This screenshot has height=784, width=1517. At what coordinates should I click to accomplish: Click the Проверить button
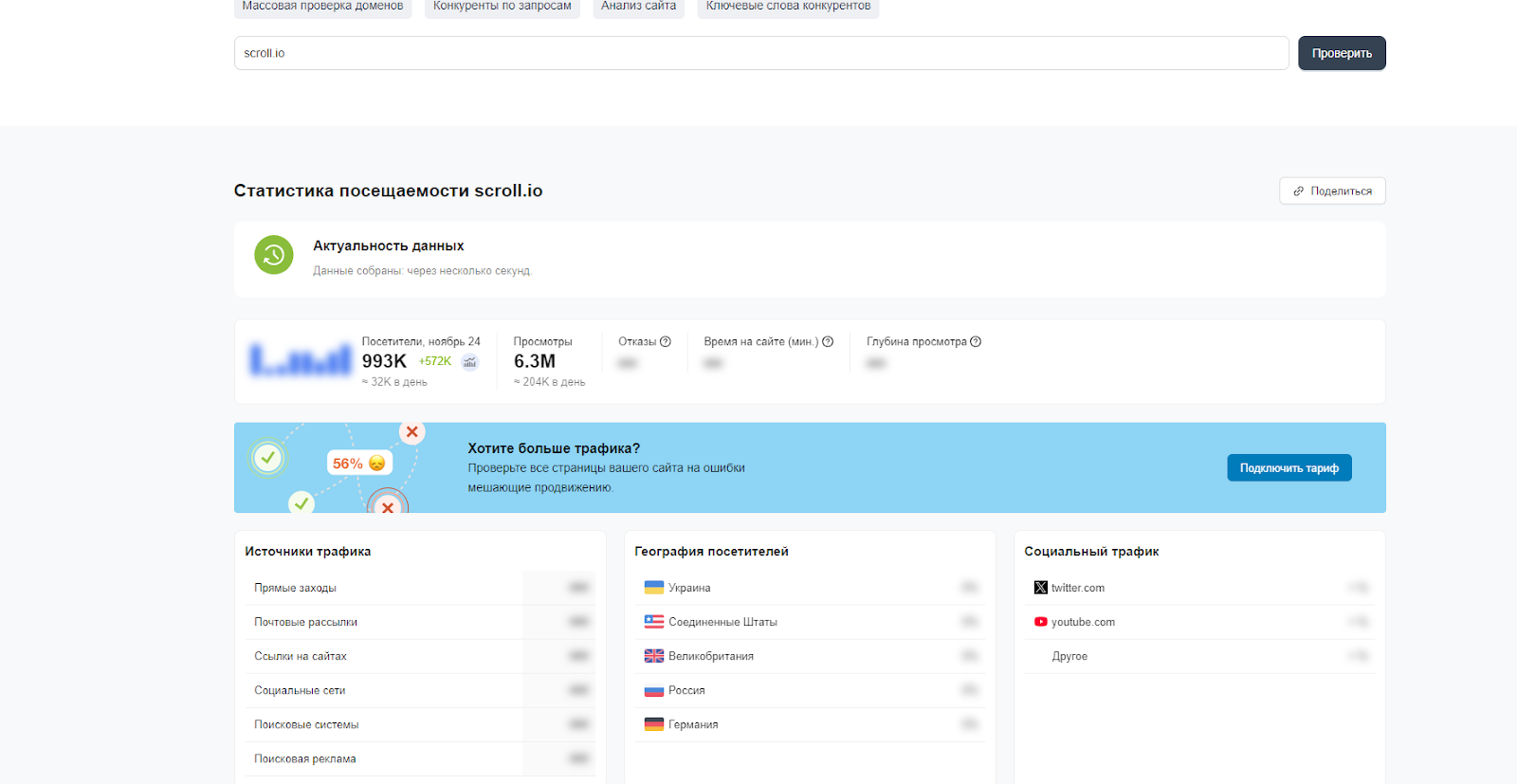1342,53
